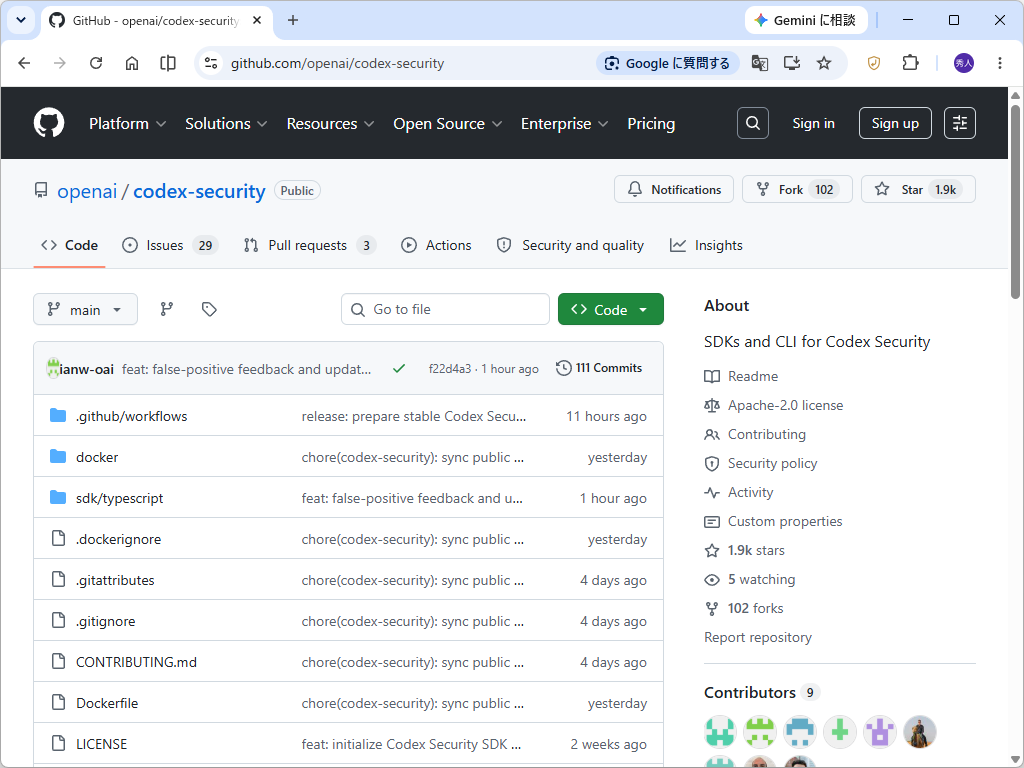Click Sign up button
1024x768 pixels.
coord(895,123)
